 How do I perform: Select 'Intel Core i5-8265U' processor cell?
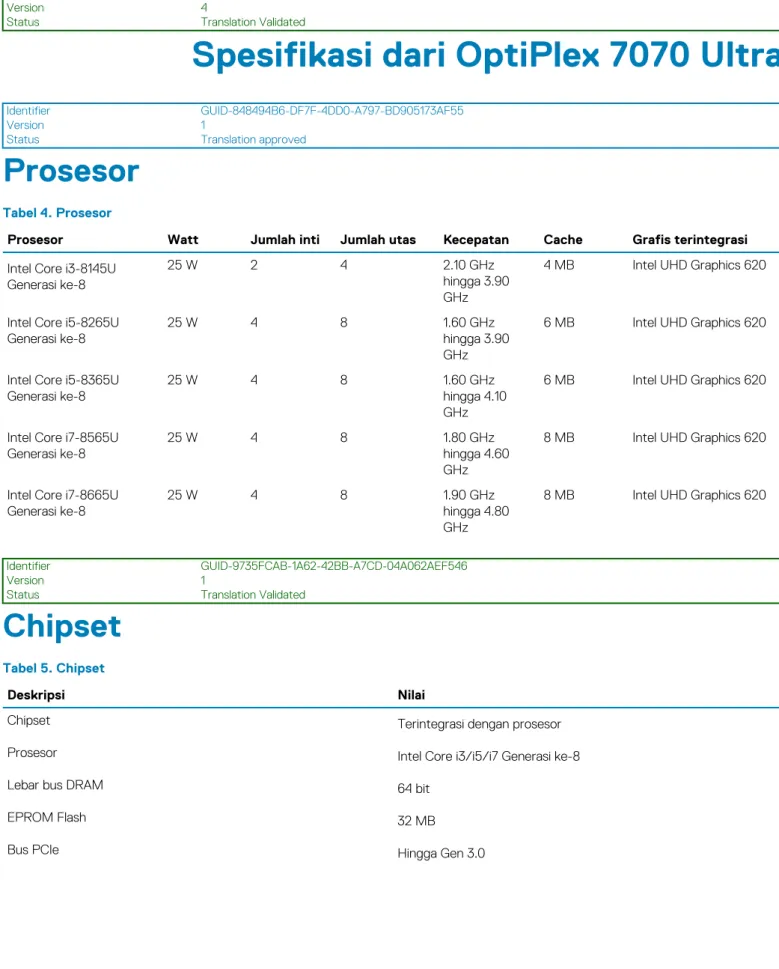[63, 331]
